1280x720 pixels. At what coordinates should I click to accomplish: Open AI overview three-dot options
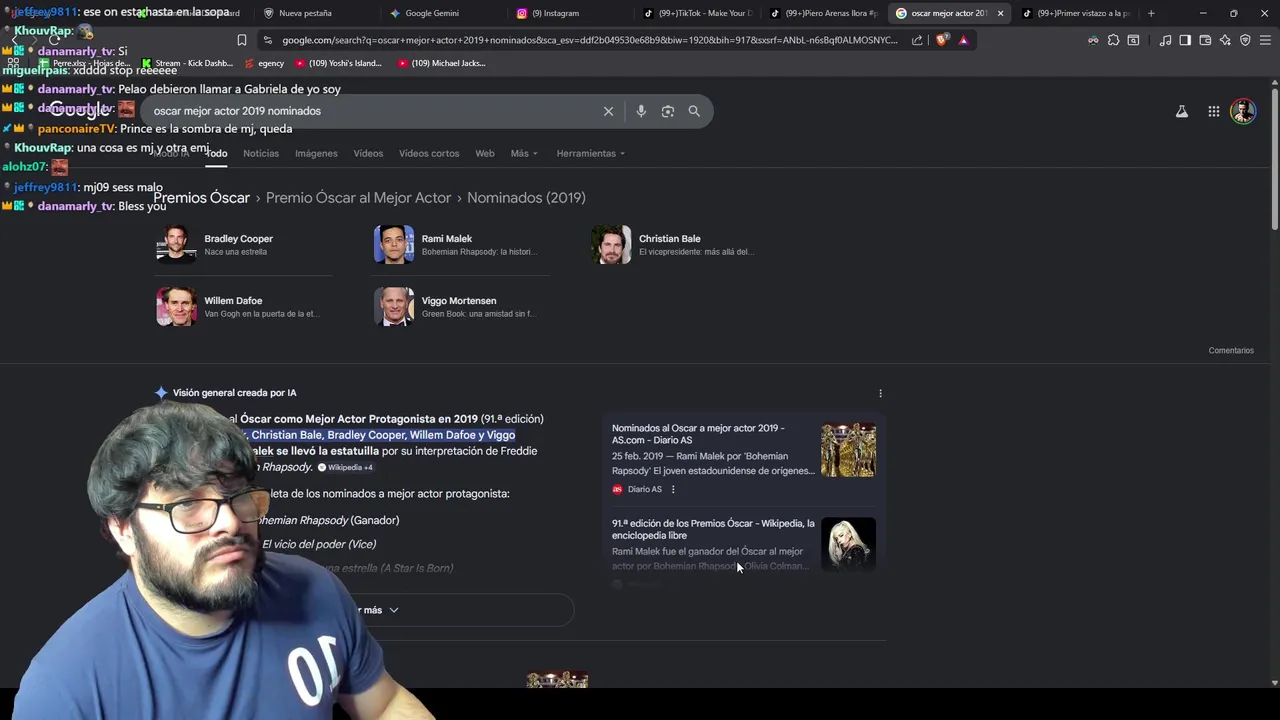[x=880, y=393]
